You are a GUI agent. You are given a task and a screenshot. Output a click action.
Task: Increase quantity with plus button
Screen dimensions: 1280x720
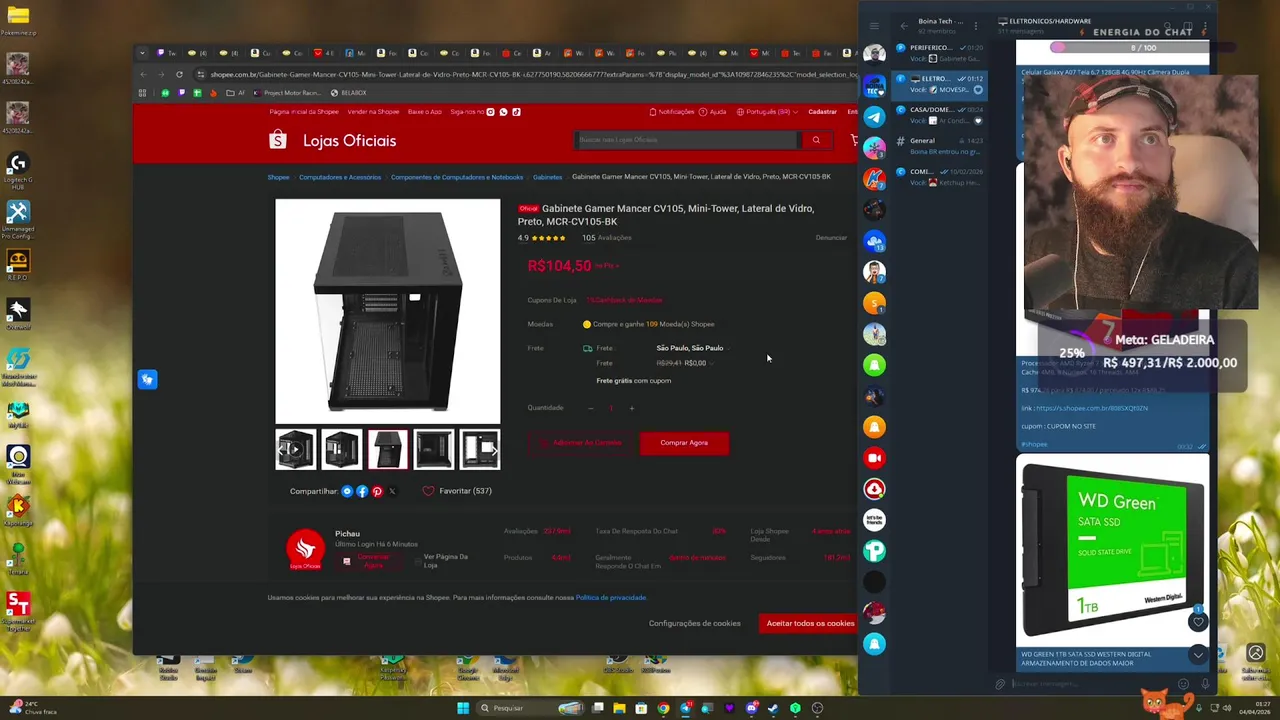point(631,408)
